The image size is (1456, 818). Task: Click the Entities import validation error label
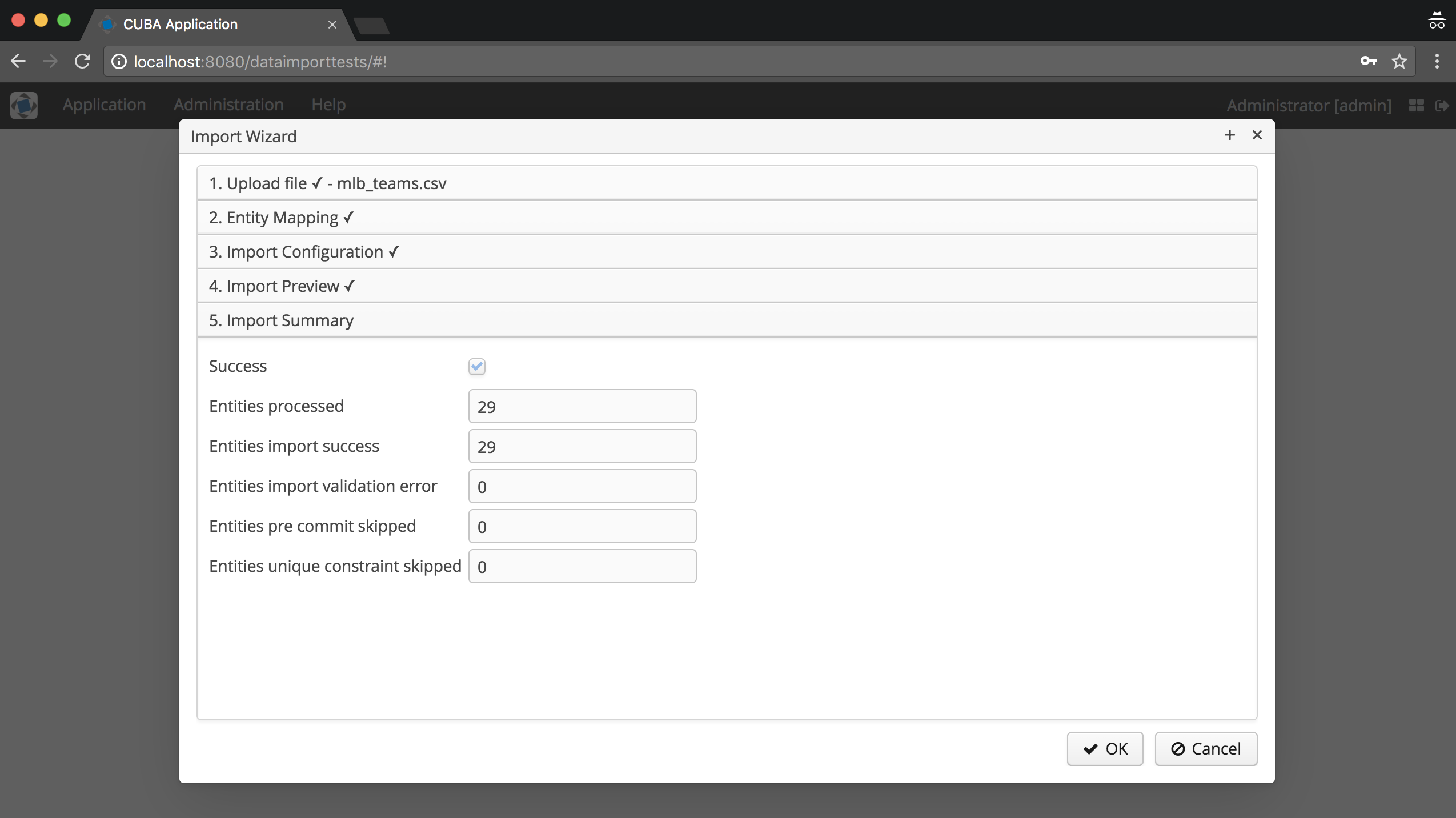[x=323, y=486]
